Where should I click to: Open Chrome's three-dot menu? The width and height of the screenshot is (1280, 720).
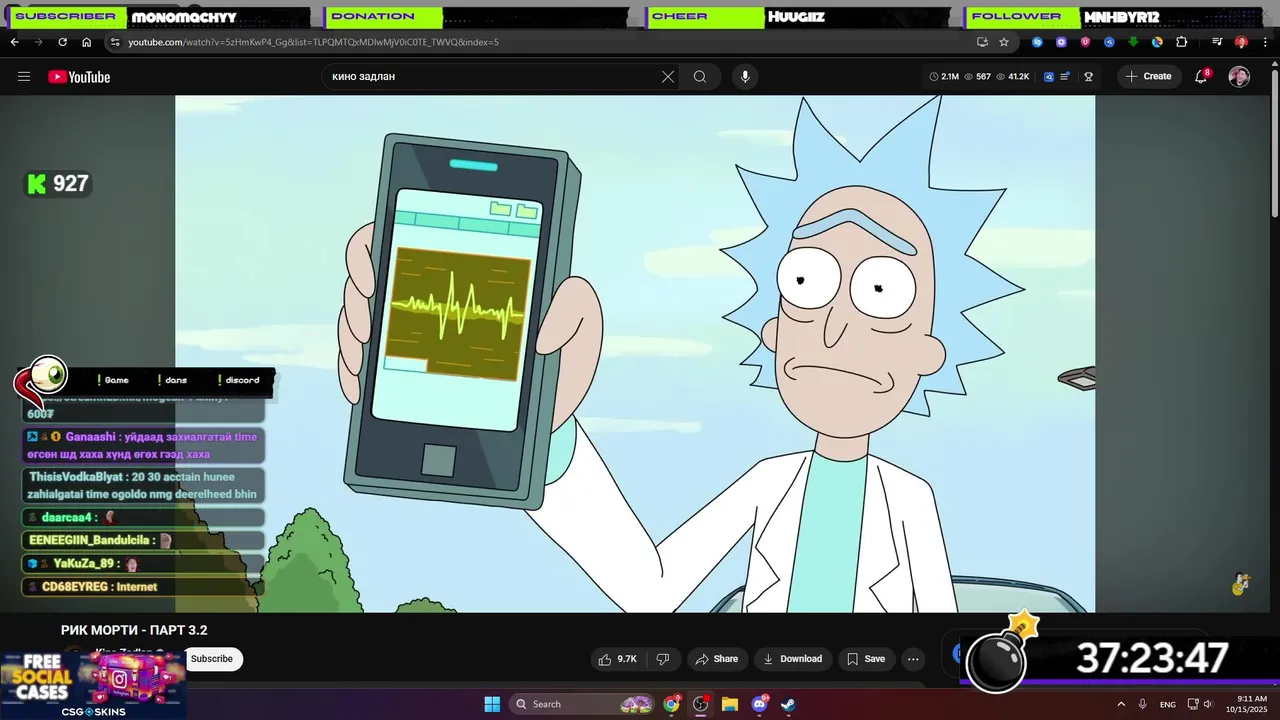coord(1265,42)
